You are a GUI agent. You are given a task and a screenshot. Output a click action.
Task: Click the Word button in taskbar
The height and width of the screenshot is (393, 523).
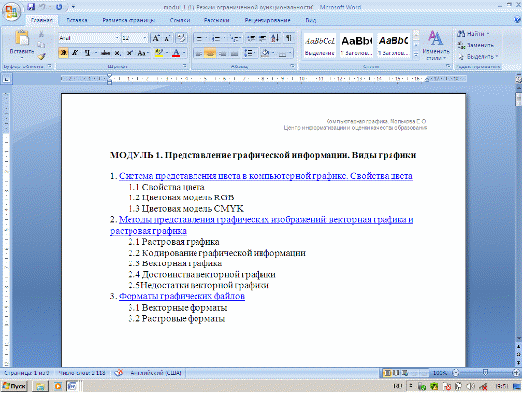coord(72,386)
